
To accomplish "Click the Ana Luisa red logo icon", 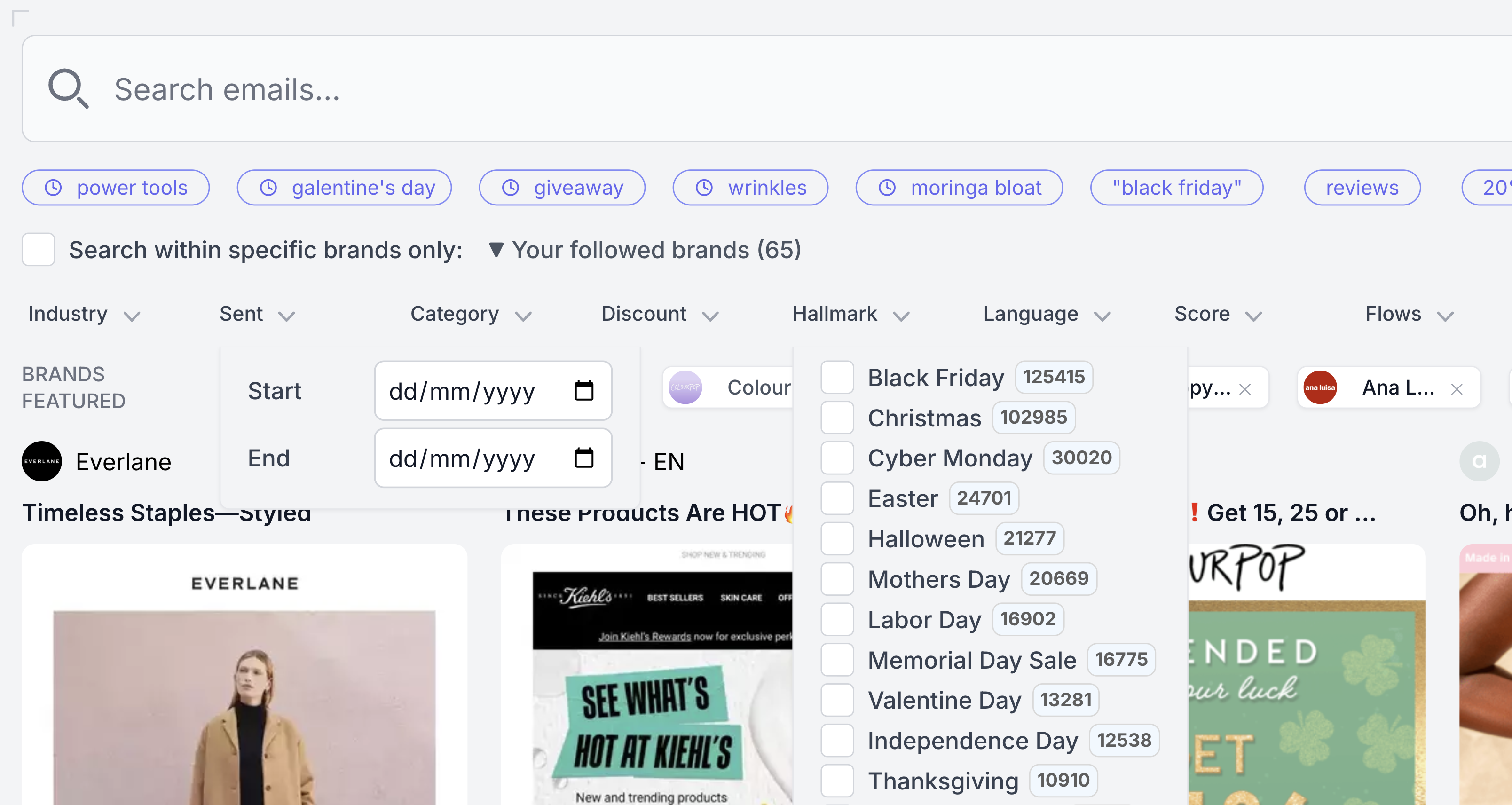I will coord(1320,387).
